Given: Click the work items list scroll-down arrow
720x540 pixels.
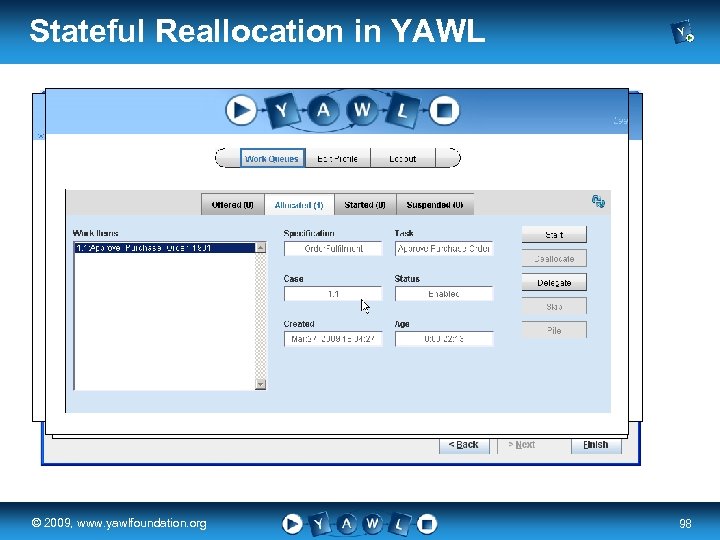Looking at the screenshot, I should pos(260,384).
